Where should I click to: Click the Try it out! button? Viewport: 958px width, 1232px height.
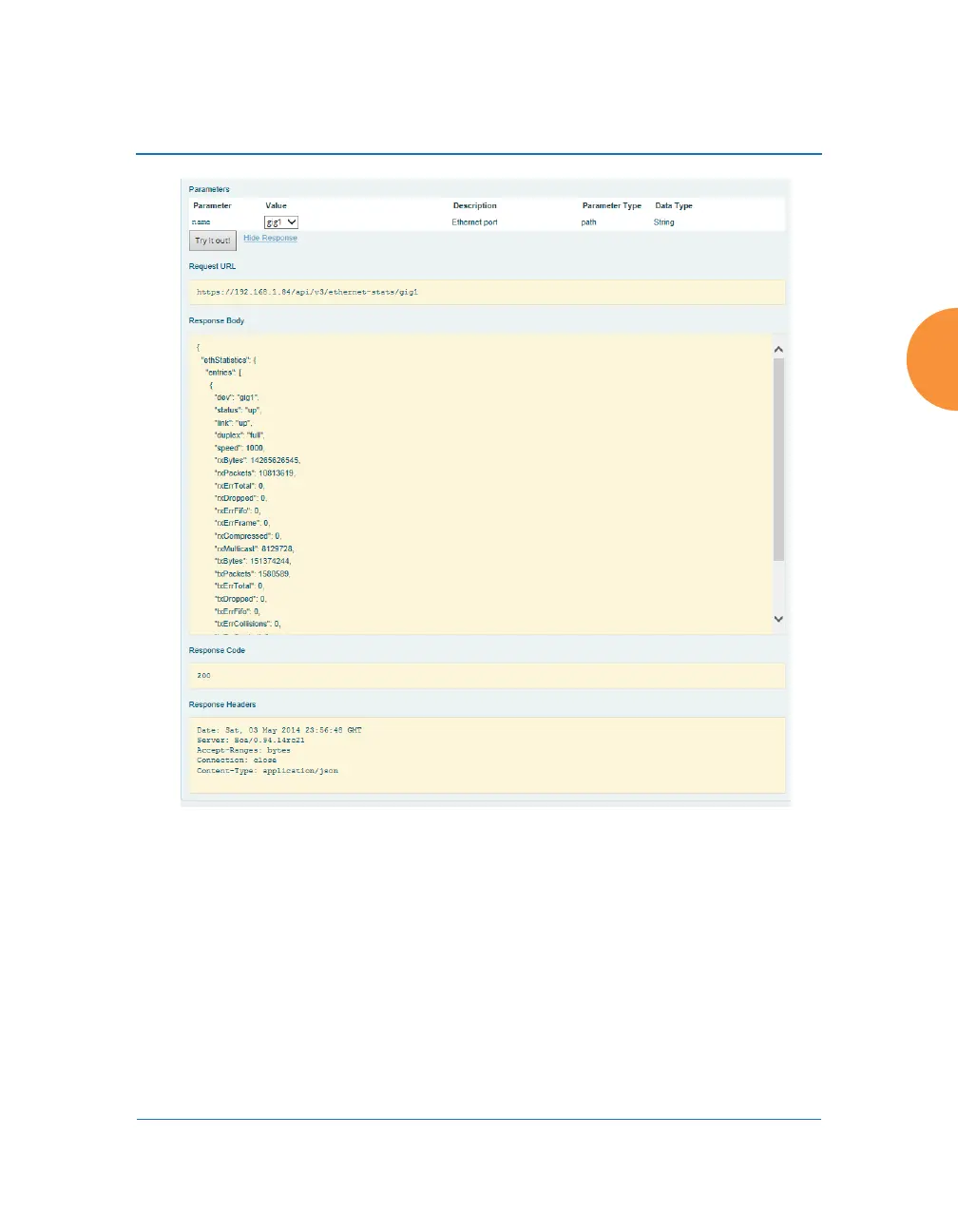click(x=213, y=241)
